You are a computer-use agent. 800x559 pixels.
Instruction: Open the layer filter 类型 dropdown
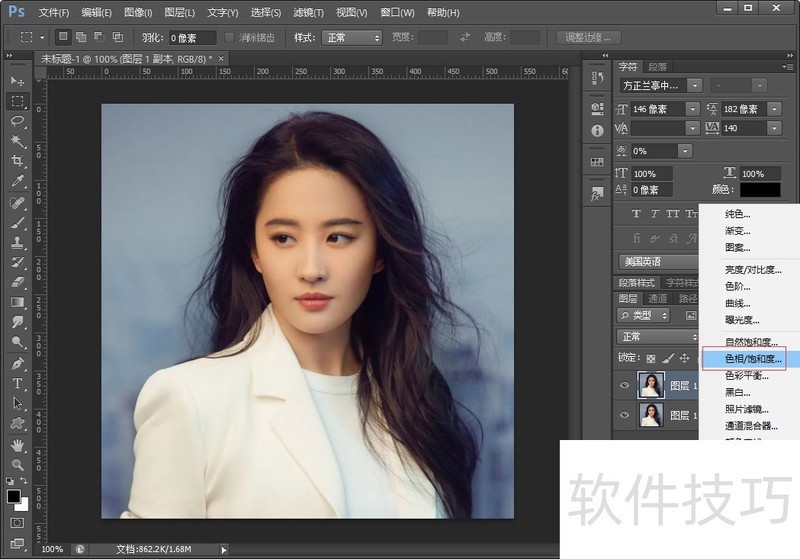click(643, 316)
